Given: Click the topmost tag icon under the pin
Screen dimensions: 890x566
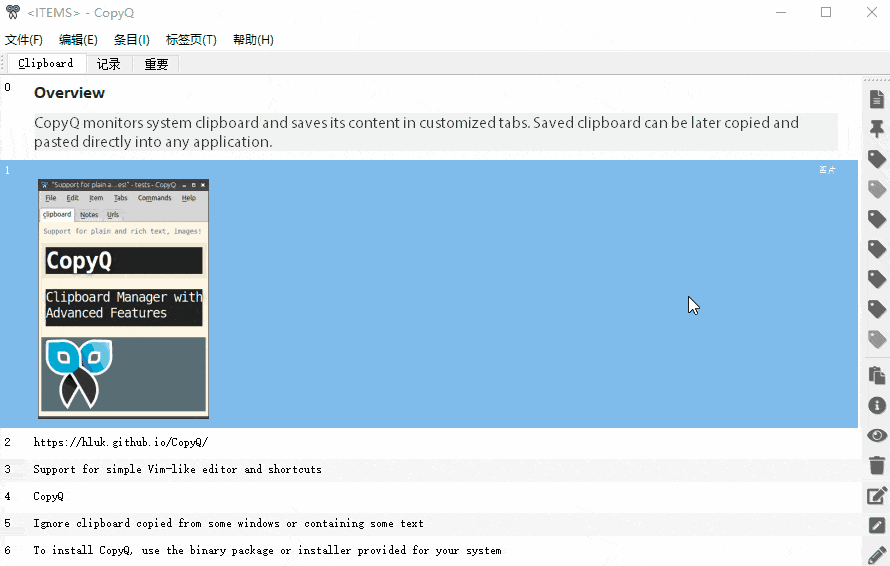Looking at the screenshot, I should [x=877, y=159].
